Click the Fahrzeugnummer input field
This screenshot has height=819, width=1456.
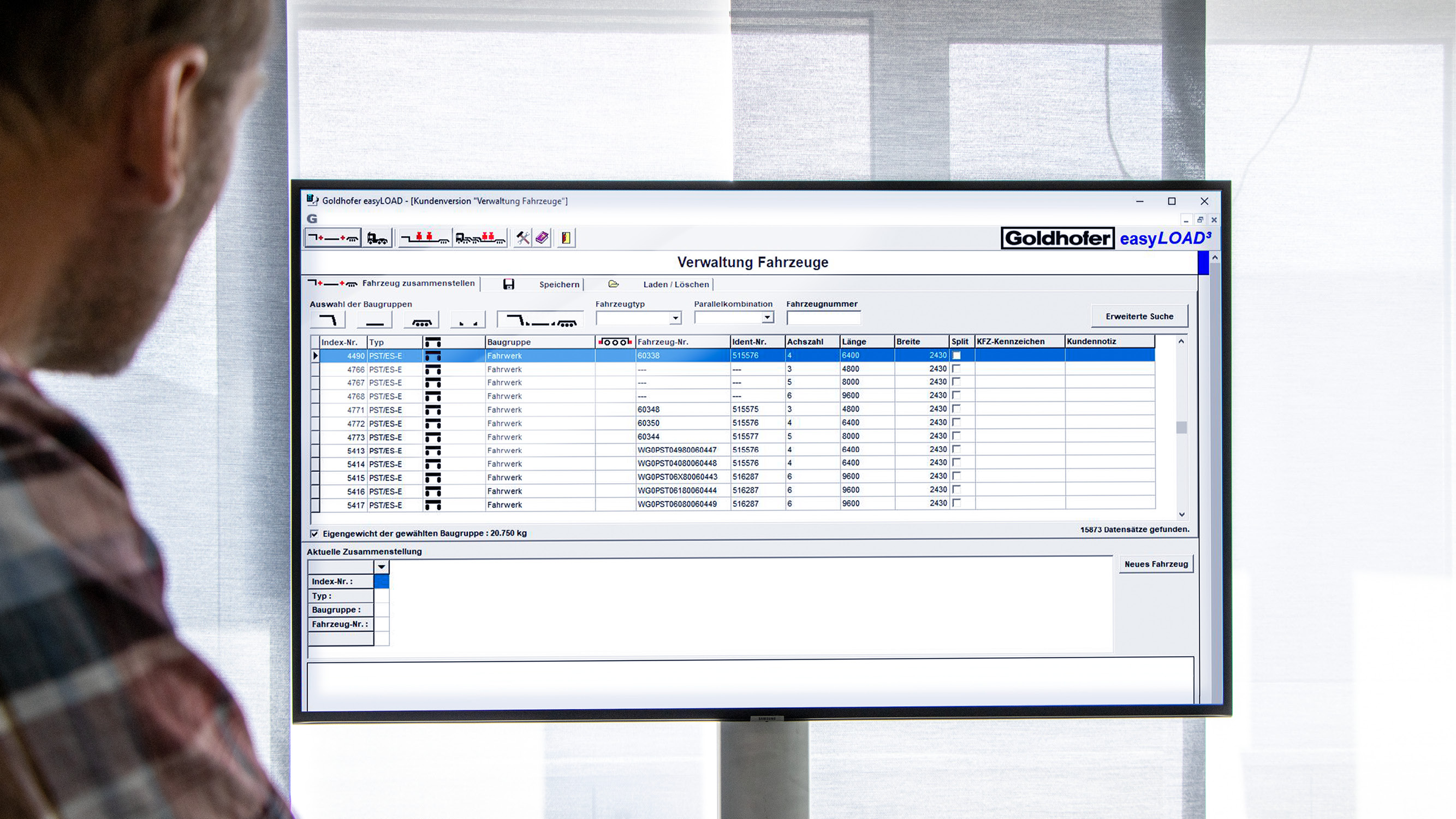823,318
